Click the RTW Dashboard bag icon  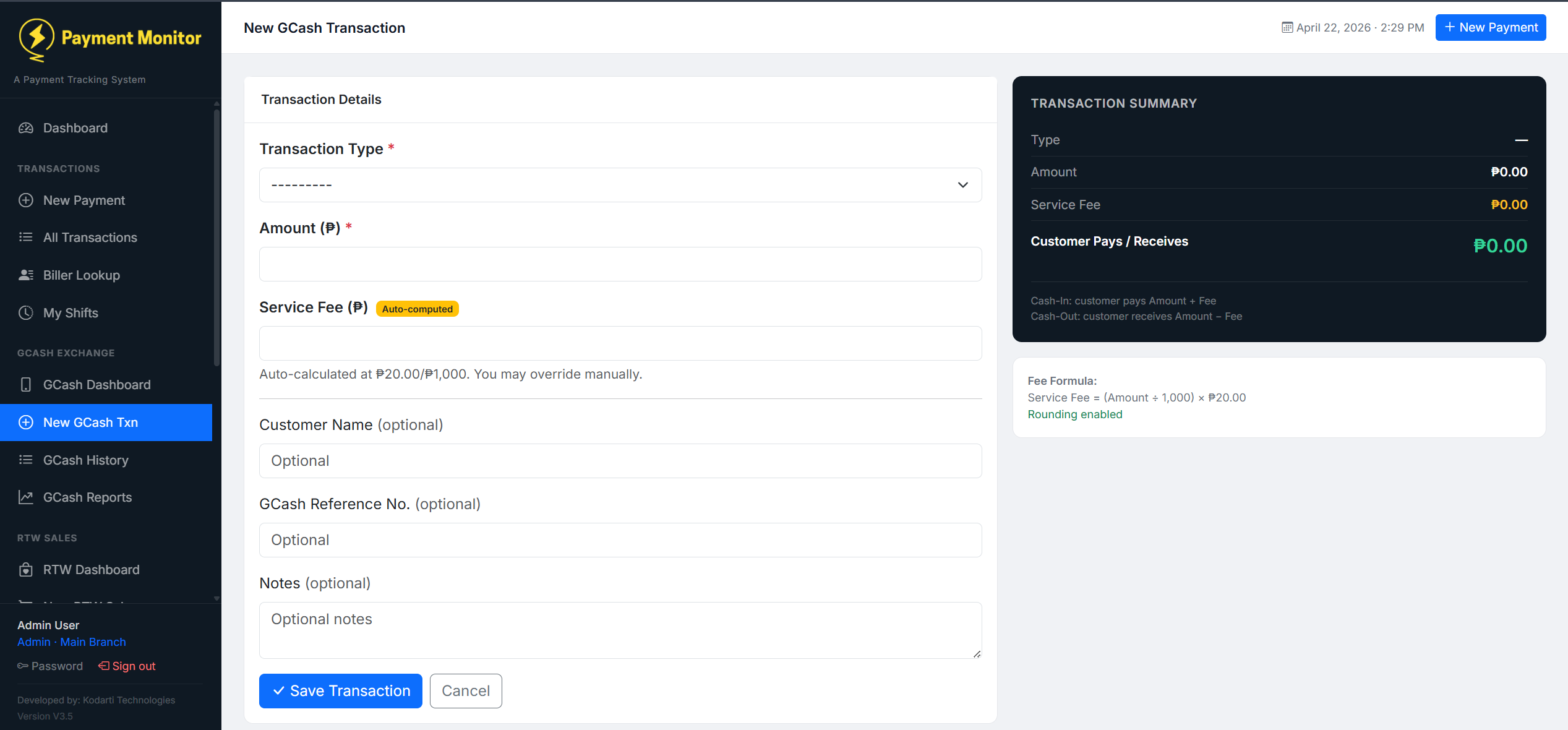[x=25, y=570]
